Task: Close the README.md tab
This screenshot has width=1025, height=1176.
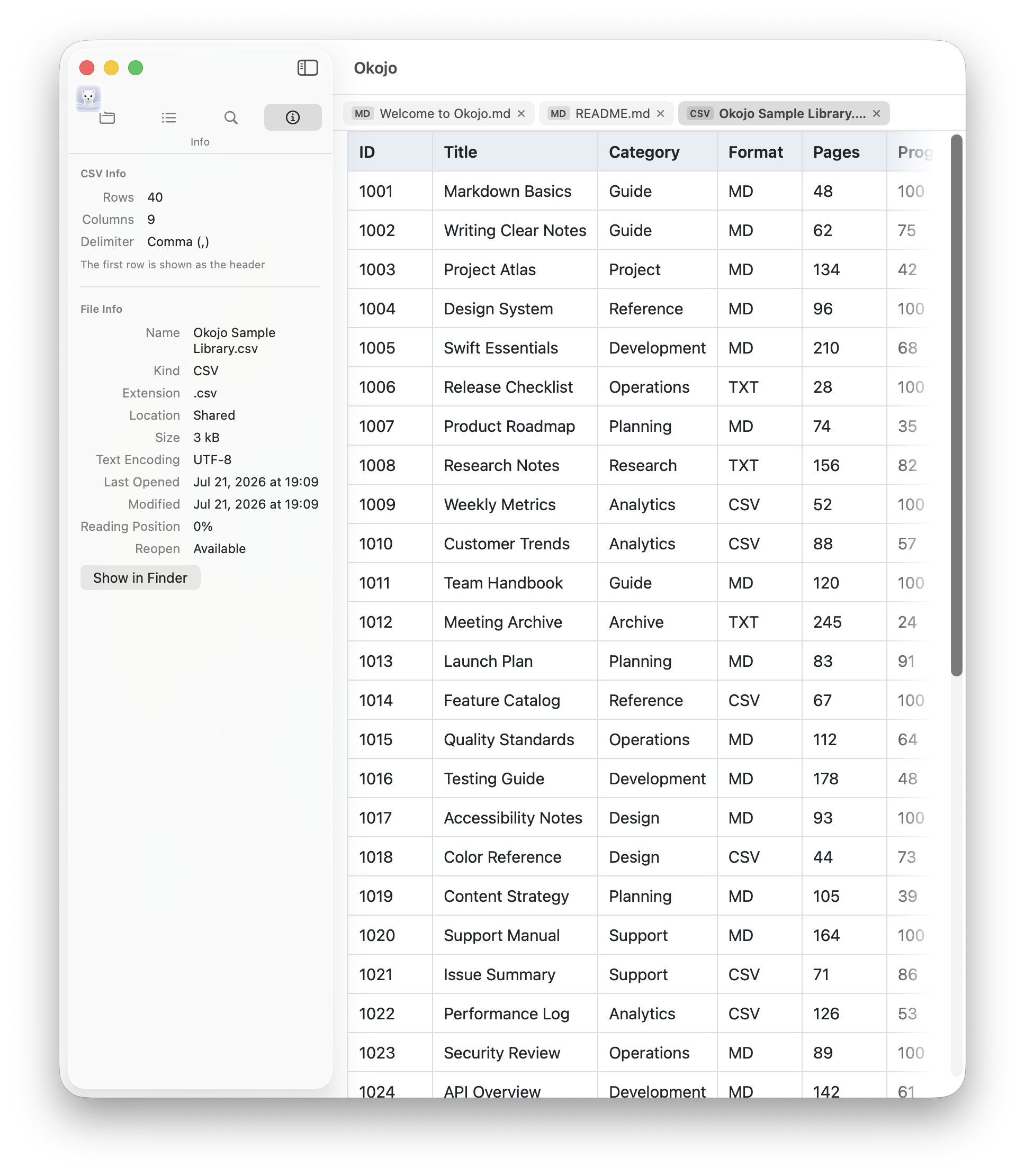Action: pyautogui.click(x=661, y=114)
